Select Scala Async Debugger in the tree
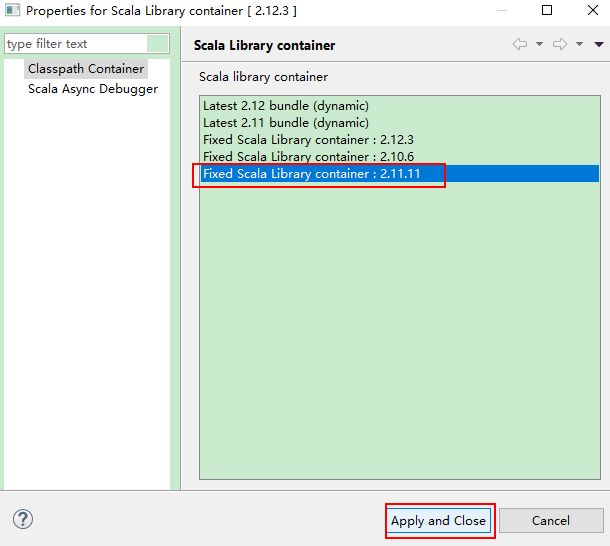This screenshot has height=546, width=610. pyautogui.click(x=93, y=89)
